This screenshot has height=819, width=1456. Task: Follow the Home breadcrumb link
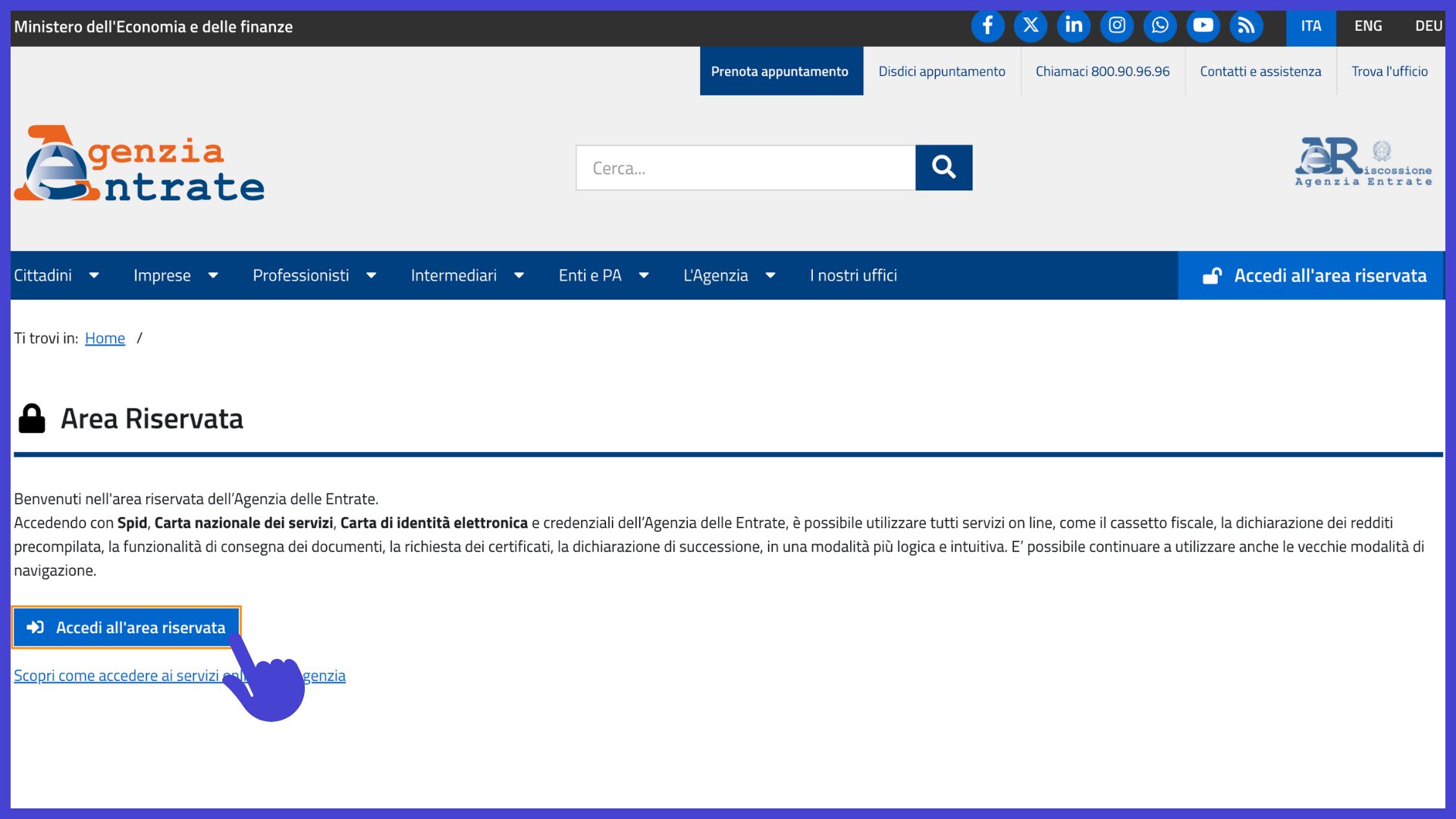(105, 338)
